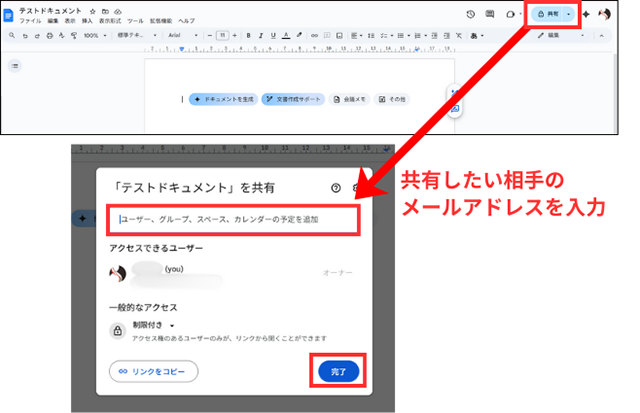The width and height of the screenshot is (640, 413).
Task: Toggle italic formatting in toolbar
Action: 260,35
